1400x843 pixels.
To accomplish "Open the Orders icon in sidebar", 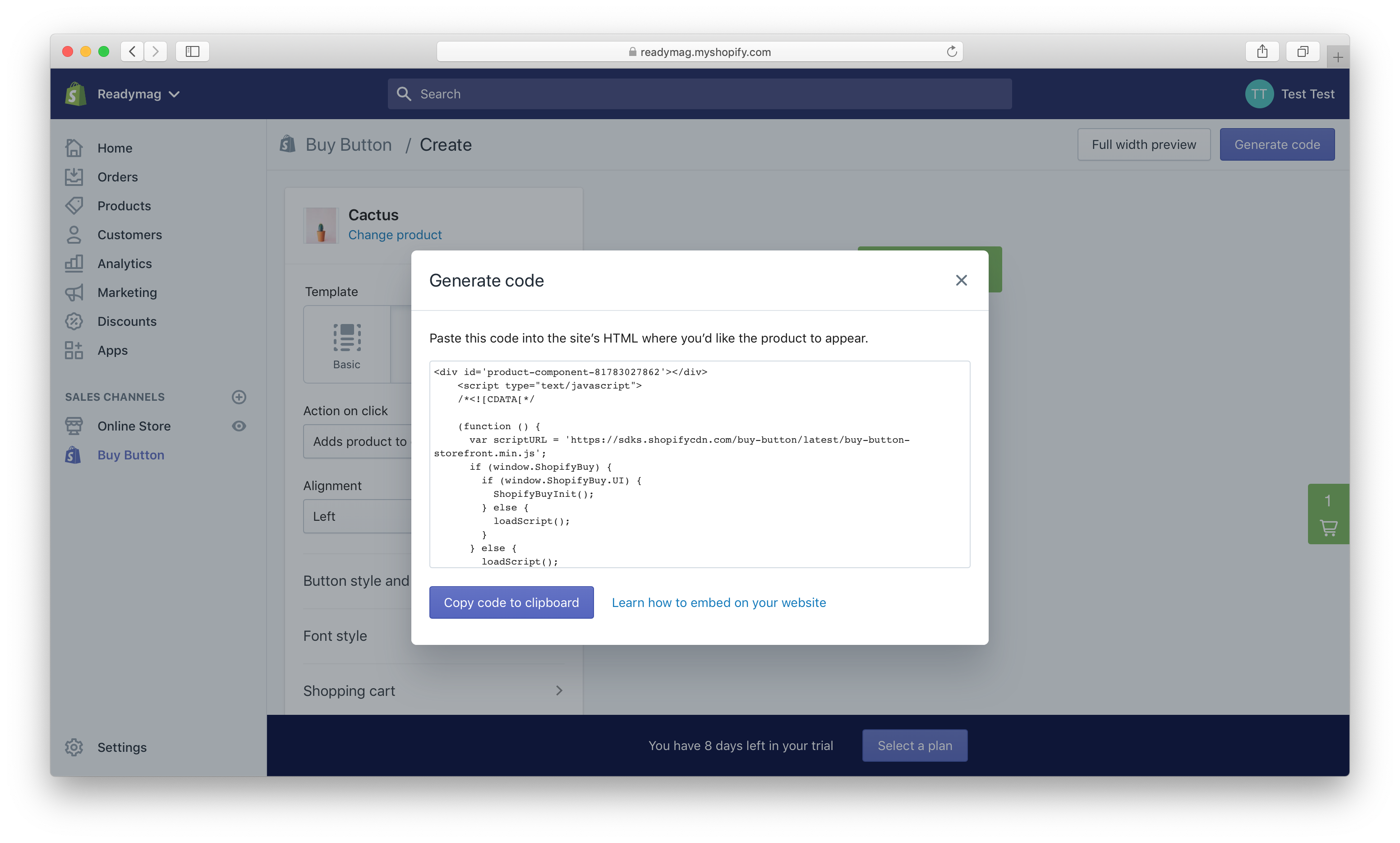I will (x=74, y=176).
